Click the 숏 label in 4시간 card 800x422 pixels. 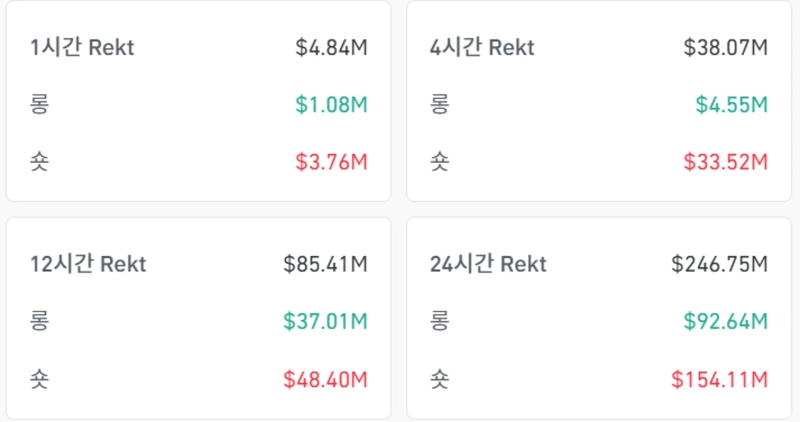tap(439, 161)
